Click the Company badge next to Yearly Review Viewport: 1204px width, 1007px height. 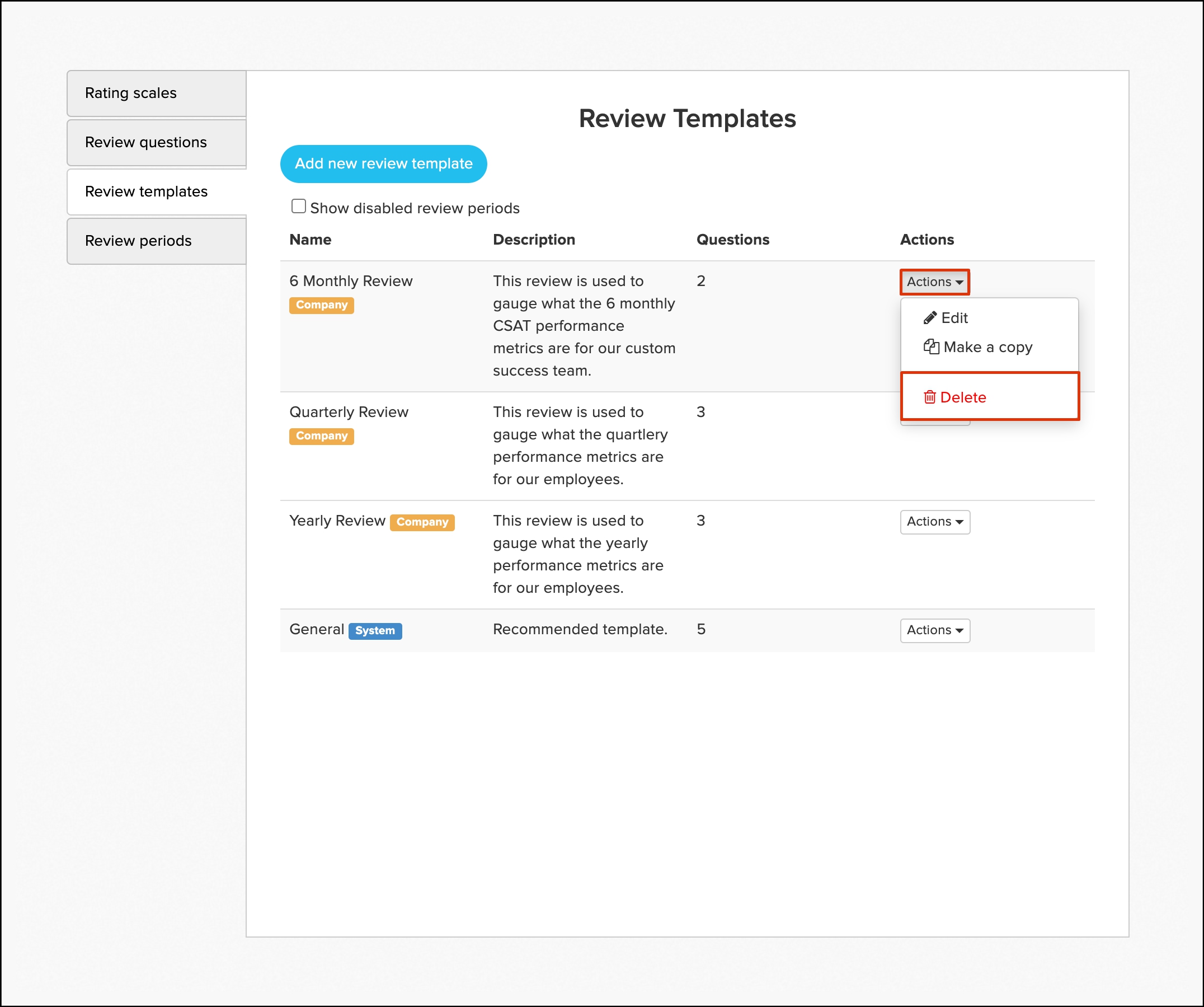(422, 522)
